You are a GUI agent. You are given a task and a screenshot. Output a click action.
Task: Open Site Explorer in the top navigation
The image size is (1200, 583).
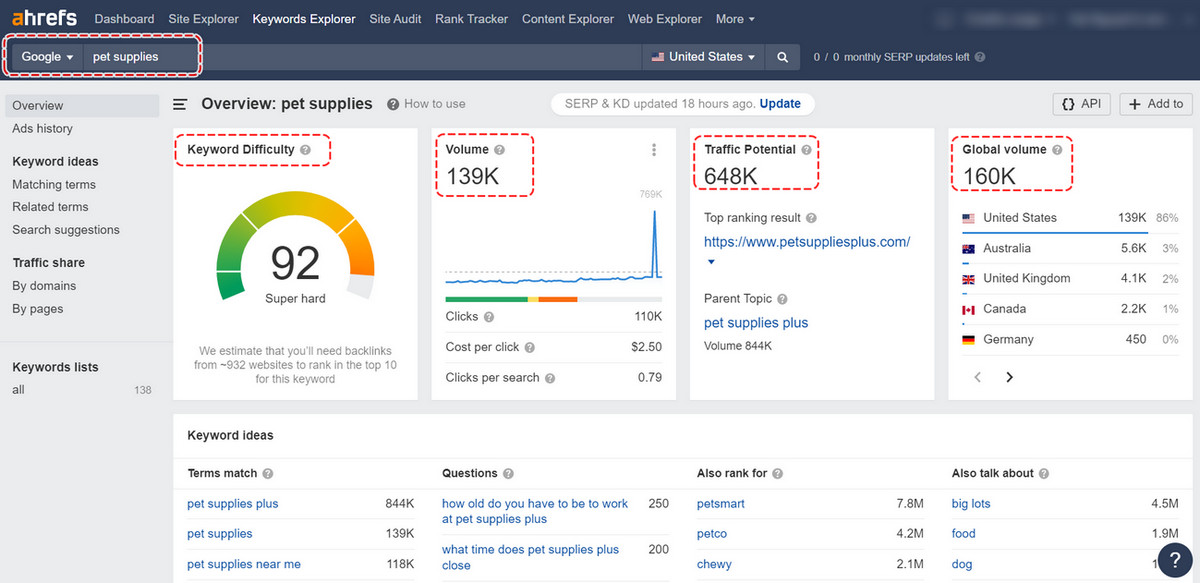pyautogui.click(x=203, y=19)
